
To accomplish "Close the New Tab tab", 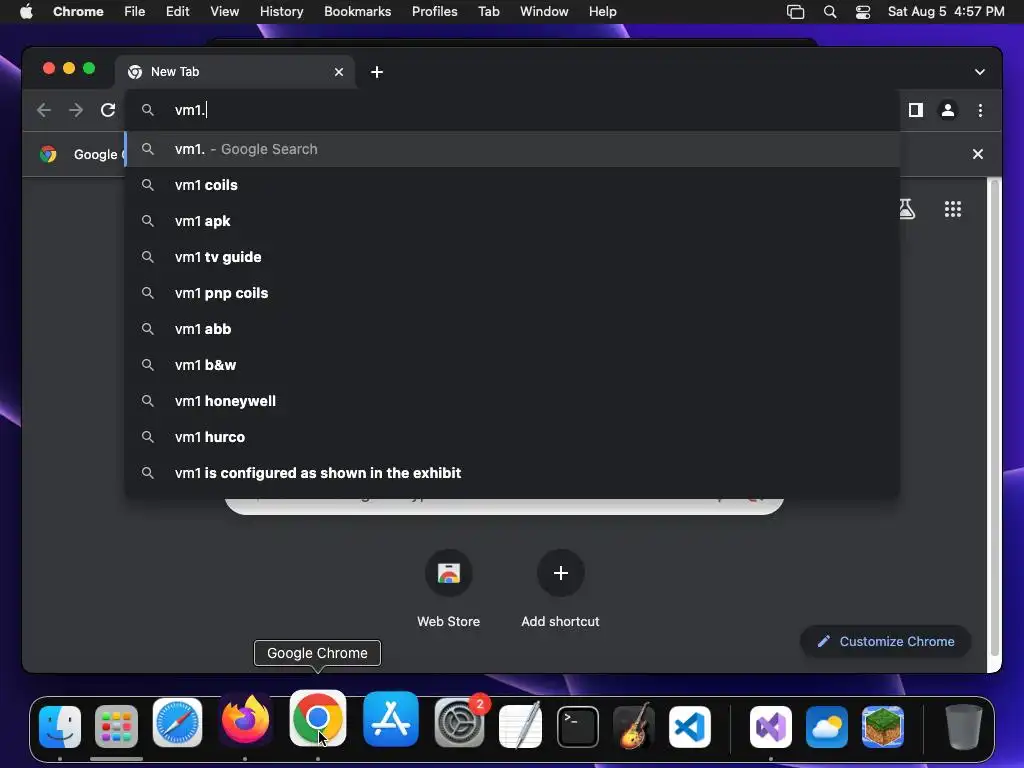I will [x=339, y=72].
